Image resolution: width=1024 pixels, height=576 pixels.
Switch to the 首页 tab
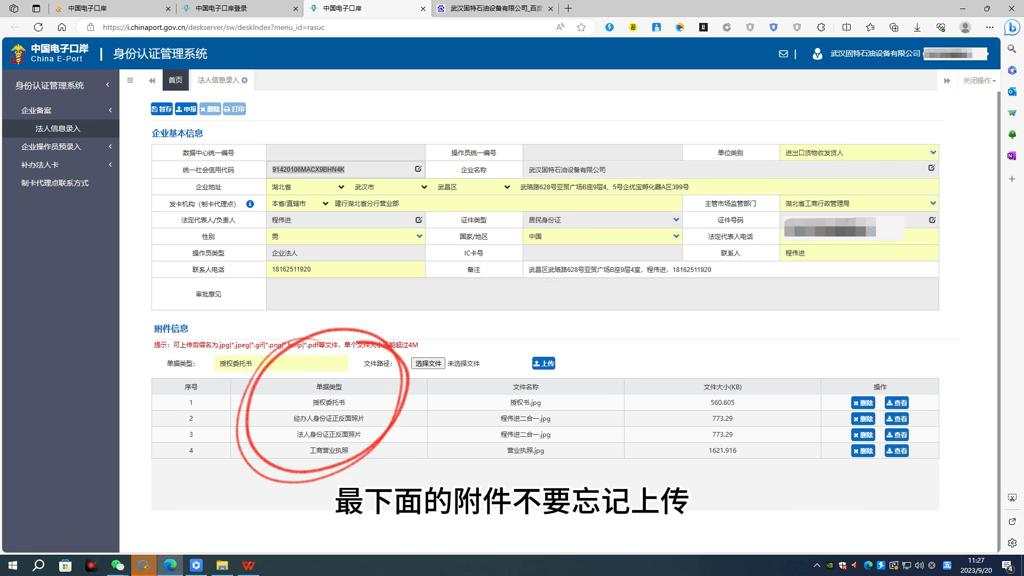pos(175,79)
